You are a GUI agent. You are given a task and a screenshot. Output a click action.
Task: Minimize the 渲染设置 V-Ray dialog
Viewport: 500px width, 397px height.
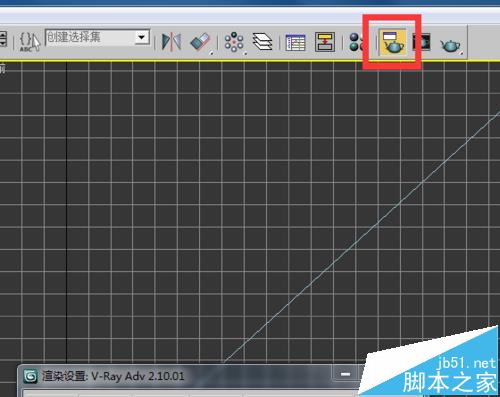coord(345,374)
